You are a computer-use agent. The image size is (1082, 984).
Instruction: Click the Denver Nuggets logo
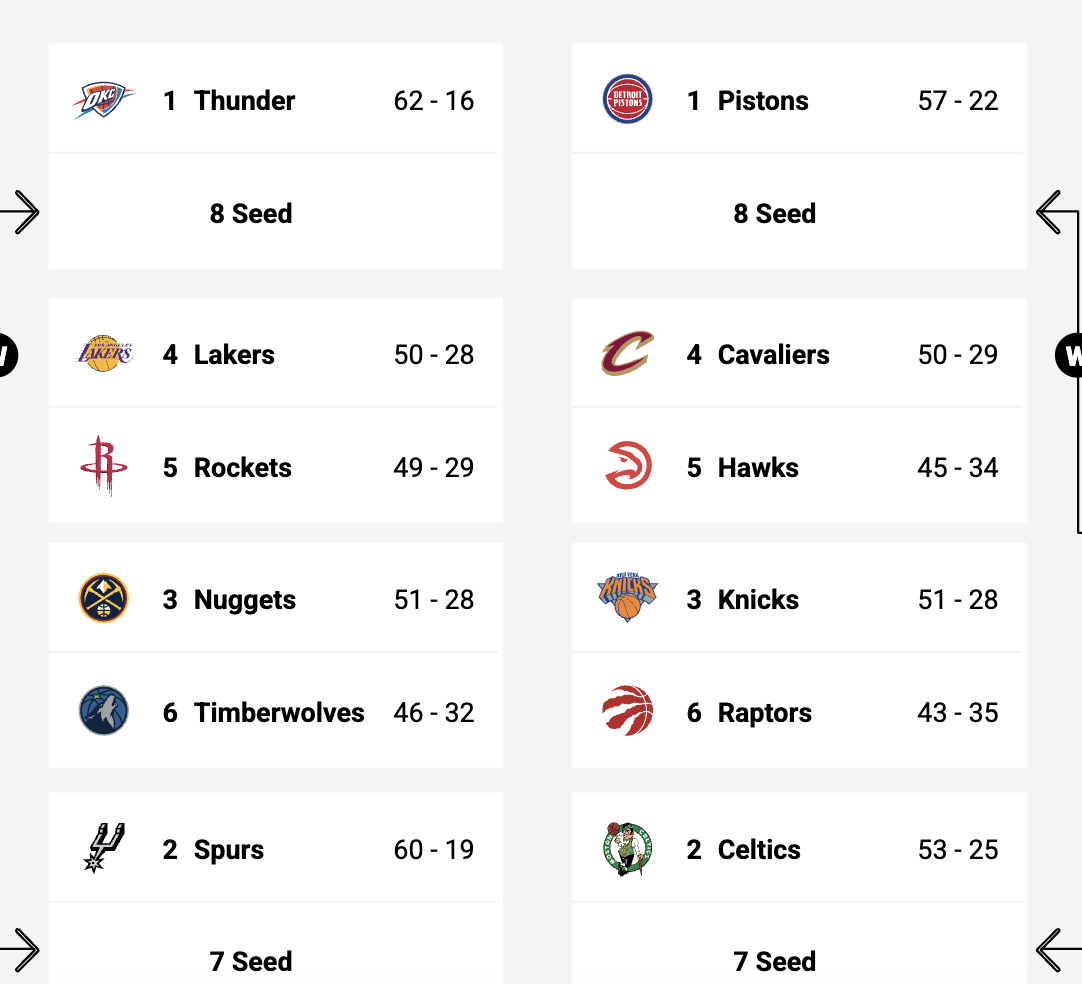point(104,599)
